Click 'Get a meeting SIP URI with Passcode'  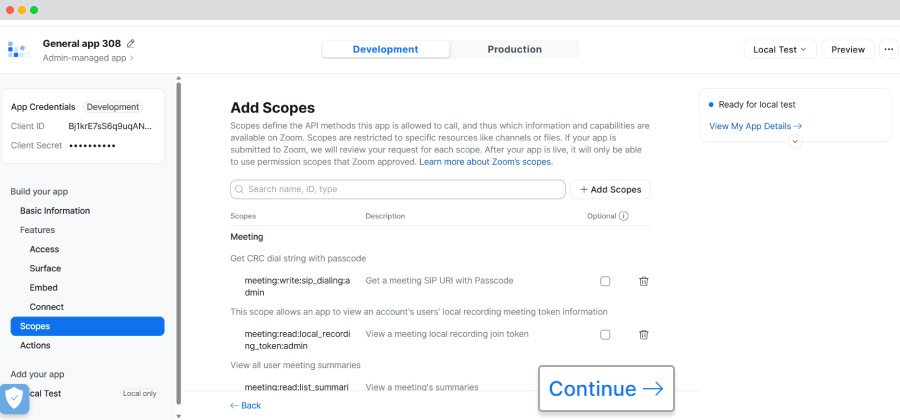coord(439,281)
